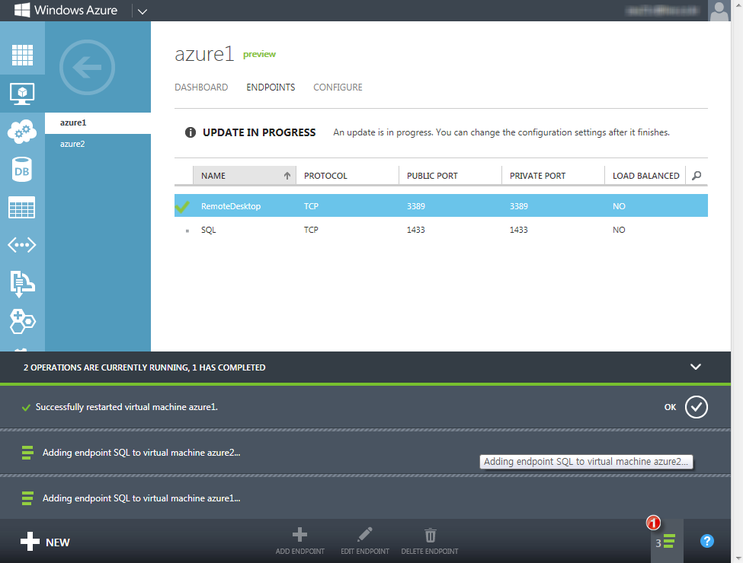Click the green operations progress bar
This screenshot has height=563, width=743.
[365, 384]
